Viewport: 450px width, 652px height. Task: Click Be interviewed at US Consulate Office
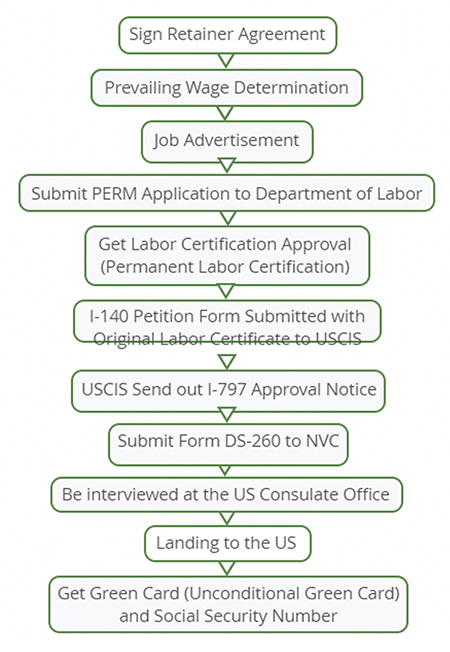pos(227,494)
